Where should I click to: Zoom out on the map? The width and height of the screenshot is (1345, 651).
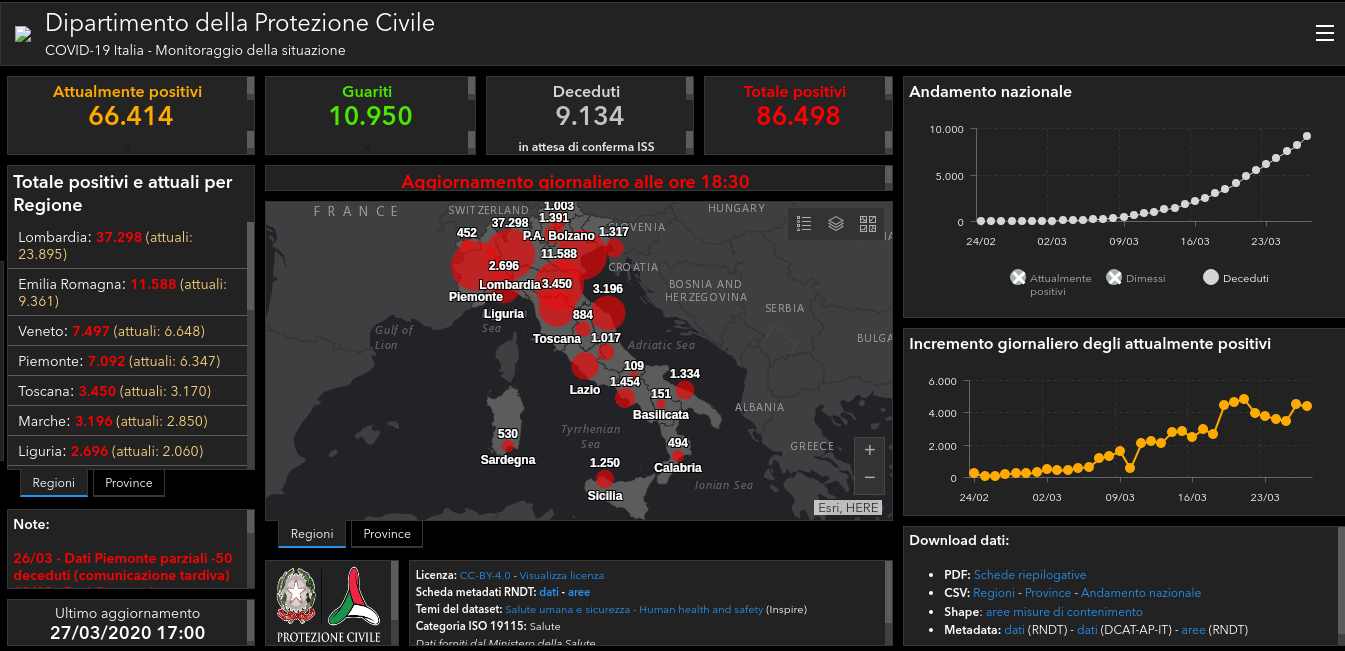[869, 478]
